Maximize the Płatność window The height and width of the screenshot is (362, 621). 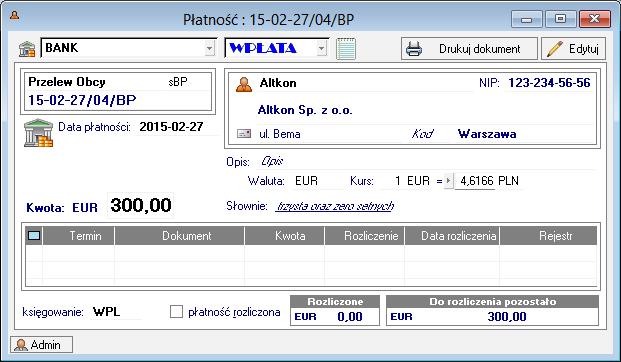tap(560, 19)
